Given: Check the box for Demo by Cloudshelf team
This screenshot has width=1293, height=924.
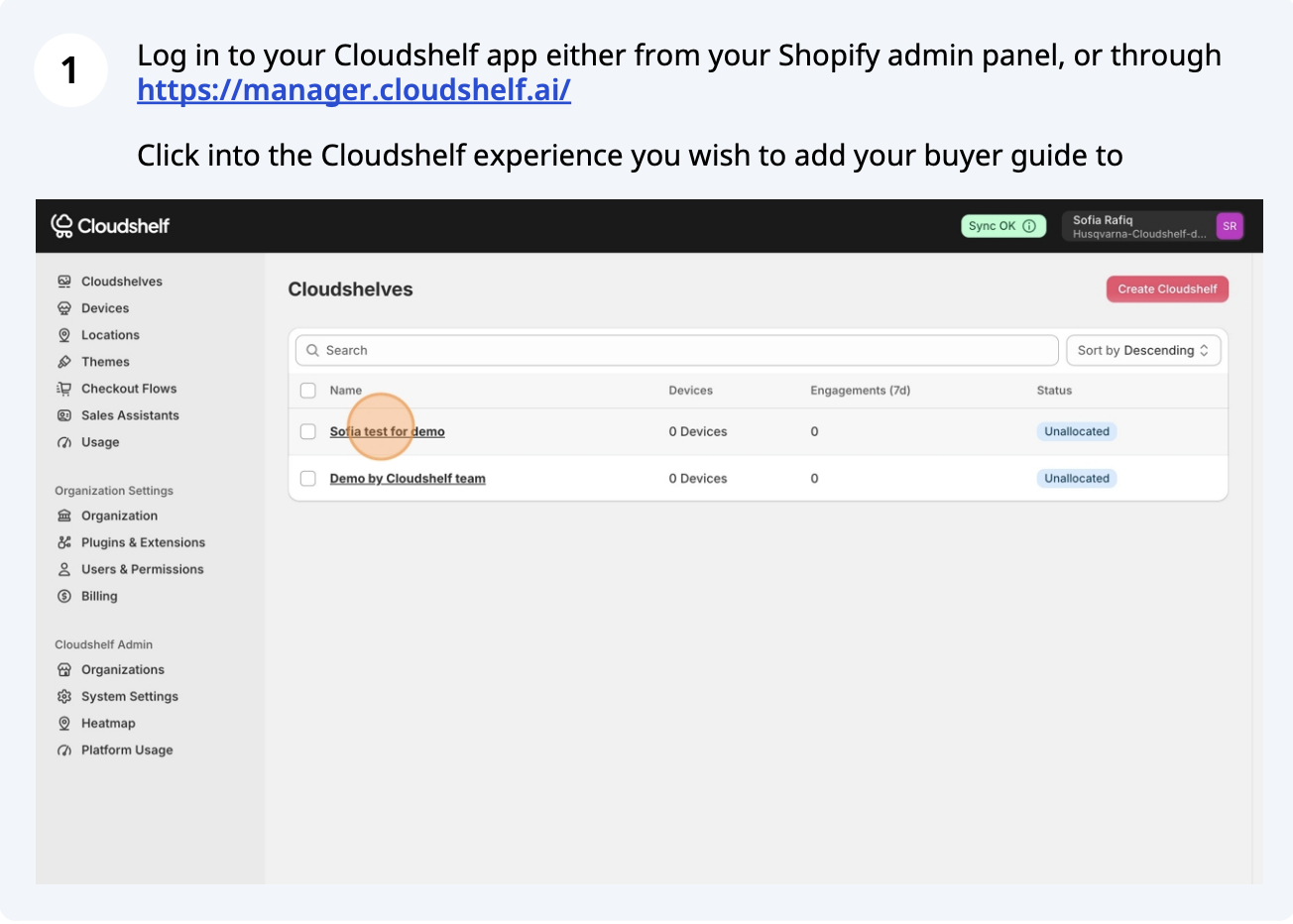Looking at the screenshot, I should pos(308,478).
